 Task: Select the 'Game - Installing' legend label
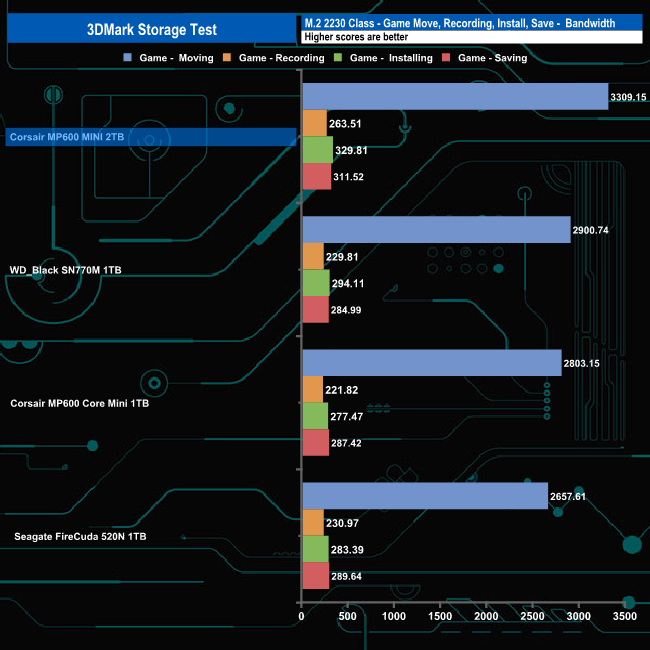[x=391, y=58]
